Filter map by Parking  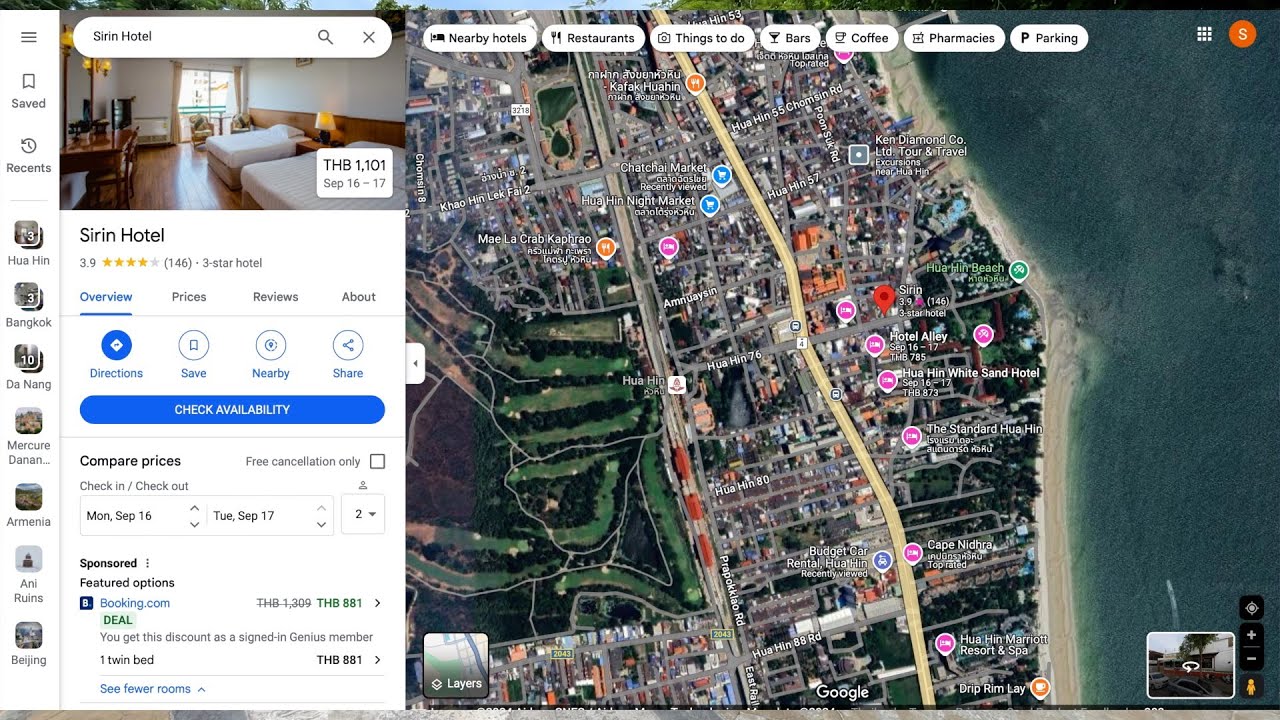tap(1049, 38)
